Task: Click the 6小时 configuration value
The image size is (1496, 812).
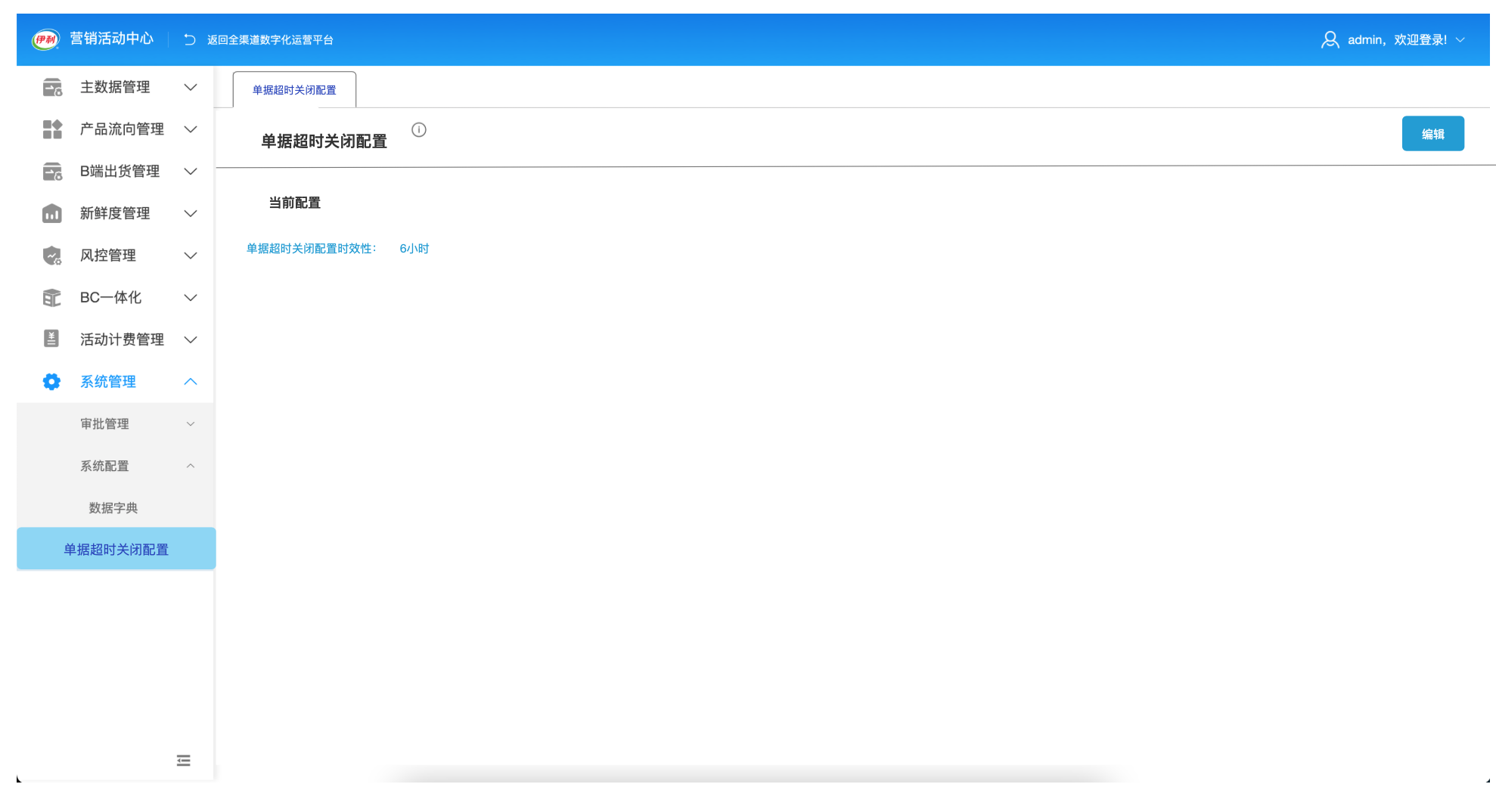Action: coord(414,249)
